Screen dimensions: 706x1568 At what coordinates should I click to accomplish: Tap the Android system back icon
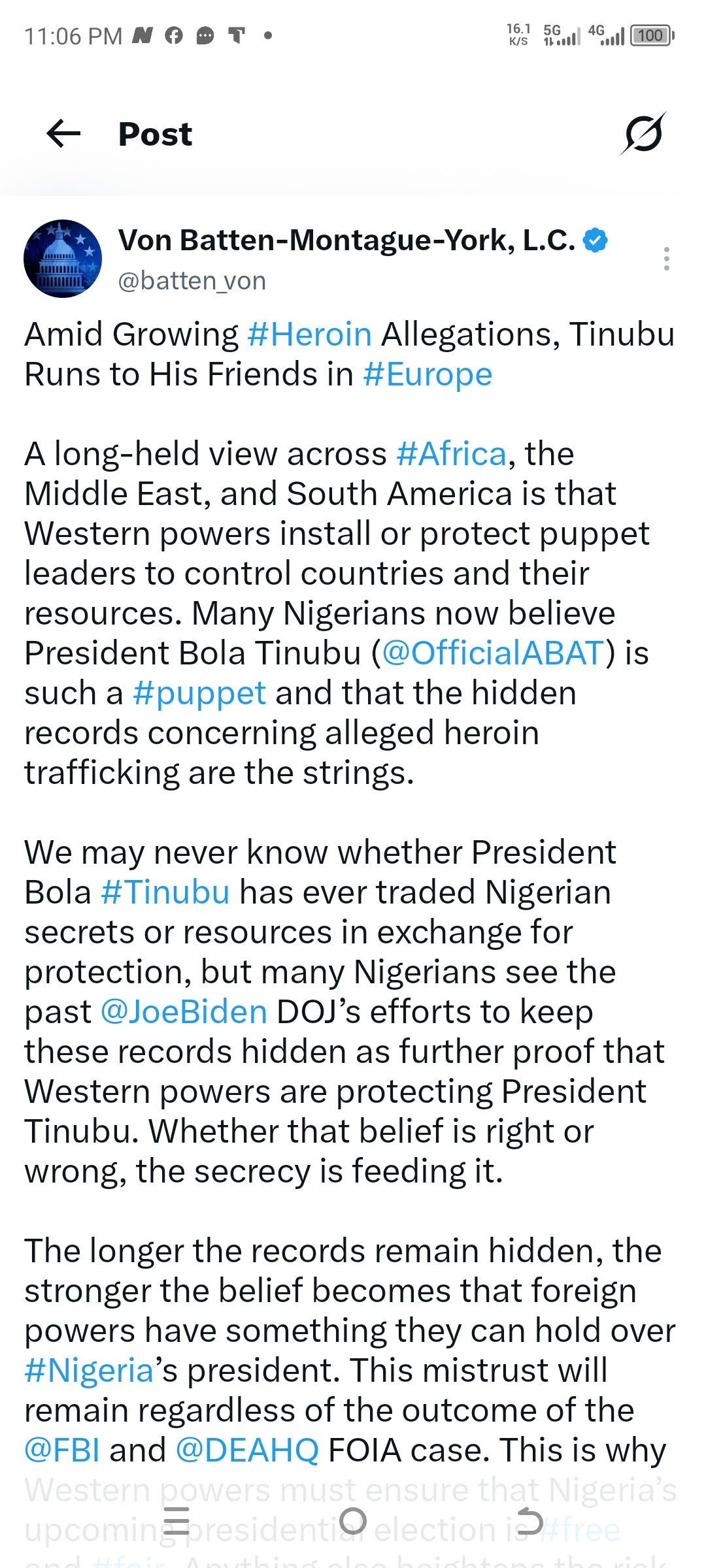point(529,1521)
